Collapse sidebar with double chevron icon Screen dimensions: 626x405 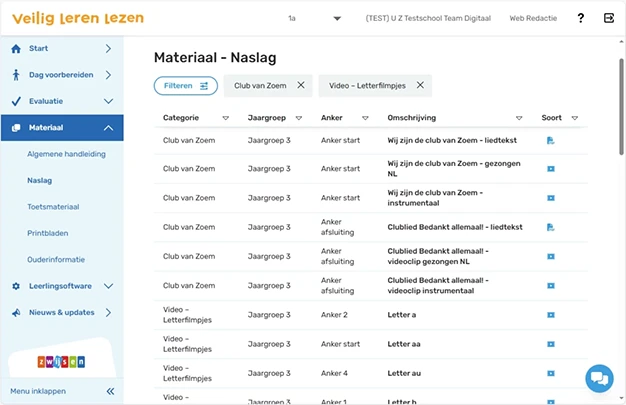111,391
